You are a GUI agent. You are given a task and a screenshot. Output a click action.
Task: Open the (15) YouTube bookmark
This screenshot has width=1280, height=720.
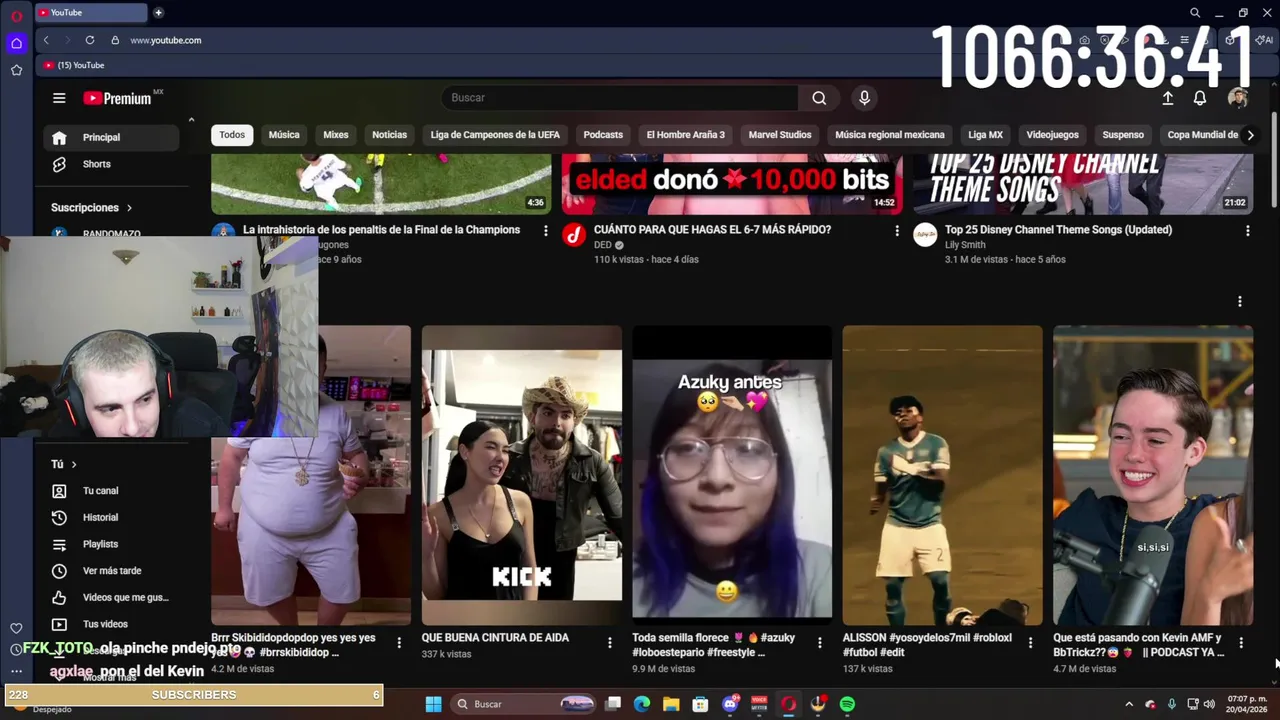tap(74, 65)
